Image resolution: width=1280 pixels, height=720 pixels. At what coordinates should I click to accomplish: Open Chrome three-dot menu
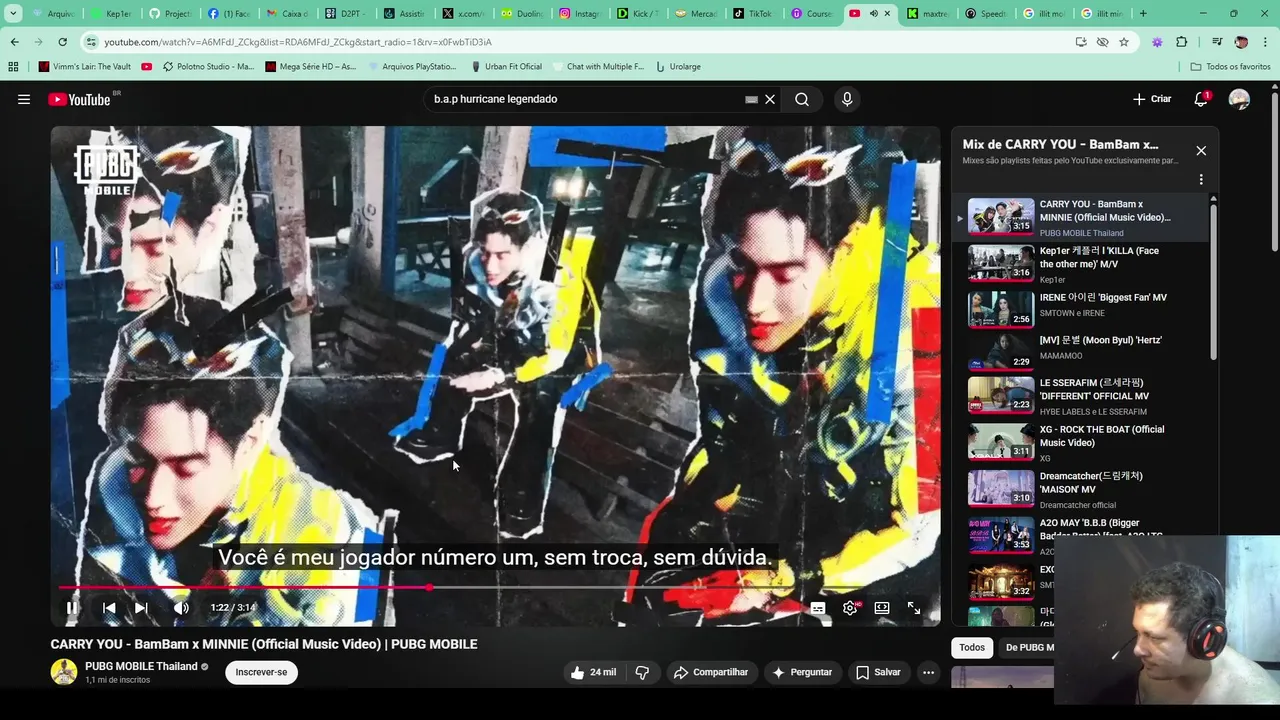tap(1264, 42)
